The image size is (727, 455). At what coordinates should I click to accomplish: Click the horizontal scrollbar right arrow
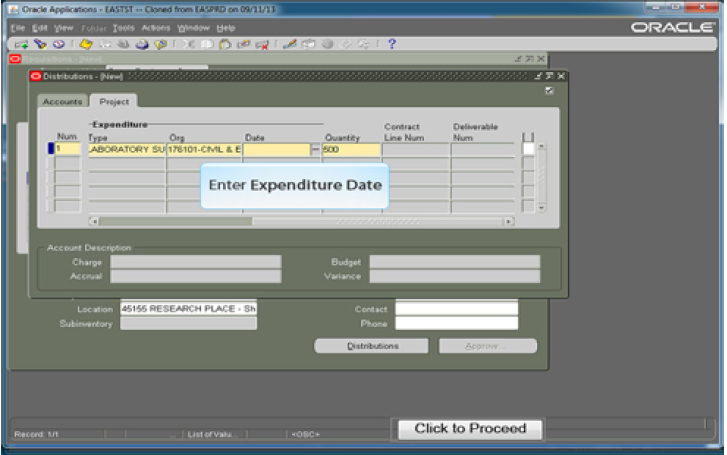[509, 222]
